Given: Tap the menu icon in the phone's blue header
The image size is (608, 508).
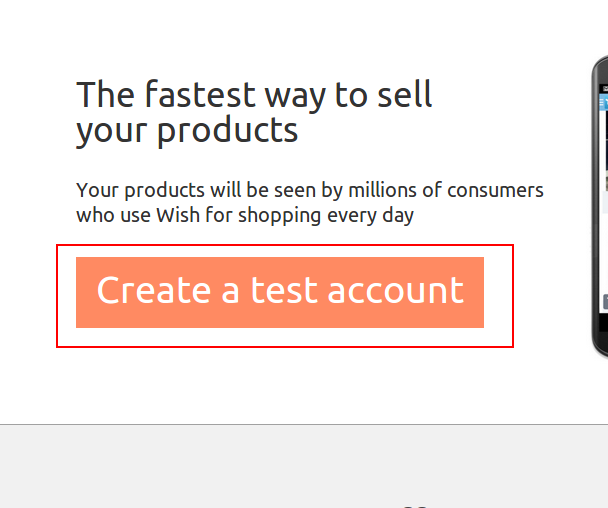Looking at the screenshot, I should tap(603, 99).
